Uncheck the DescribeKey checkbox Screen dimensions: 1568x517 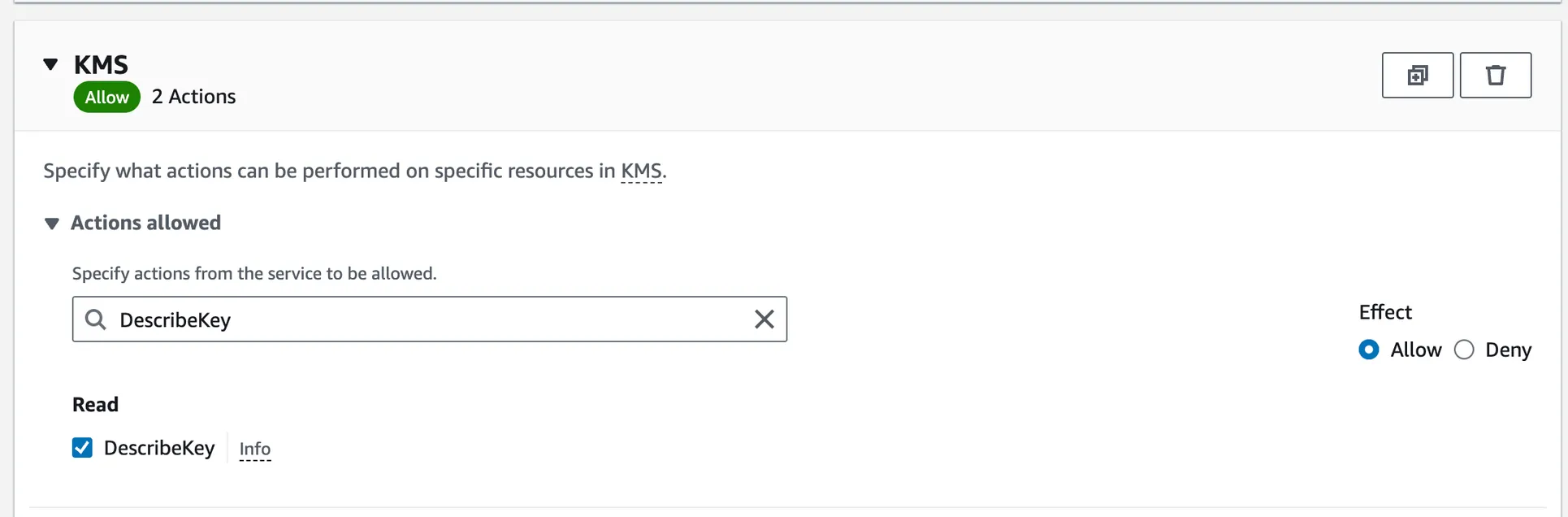tap(82, 448)
